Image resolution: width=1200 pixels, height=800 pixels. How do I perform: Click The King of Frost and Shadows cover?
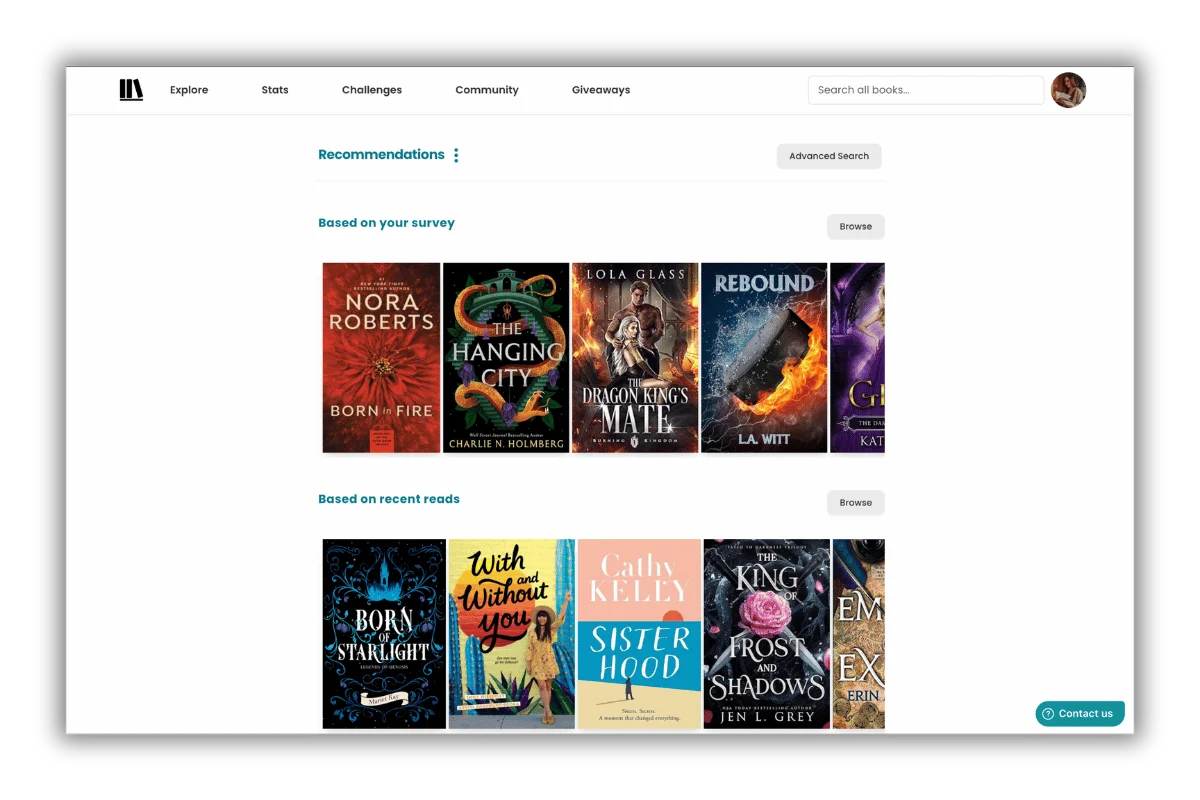(766, 633)
